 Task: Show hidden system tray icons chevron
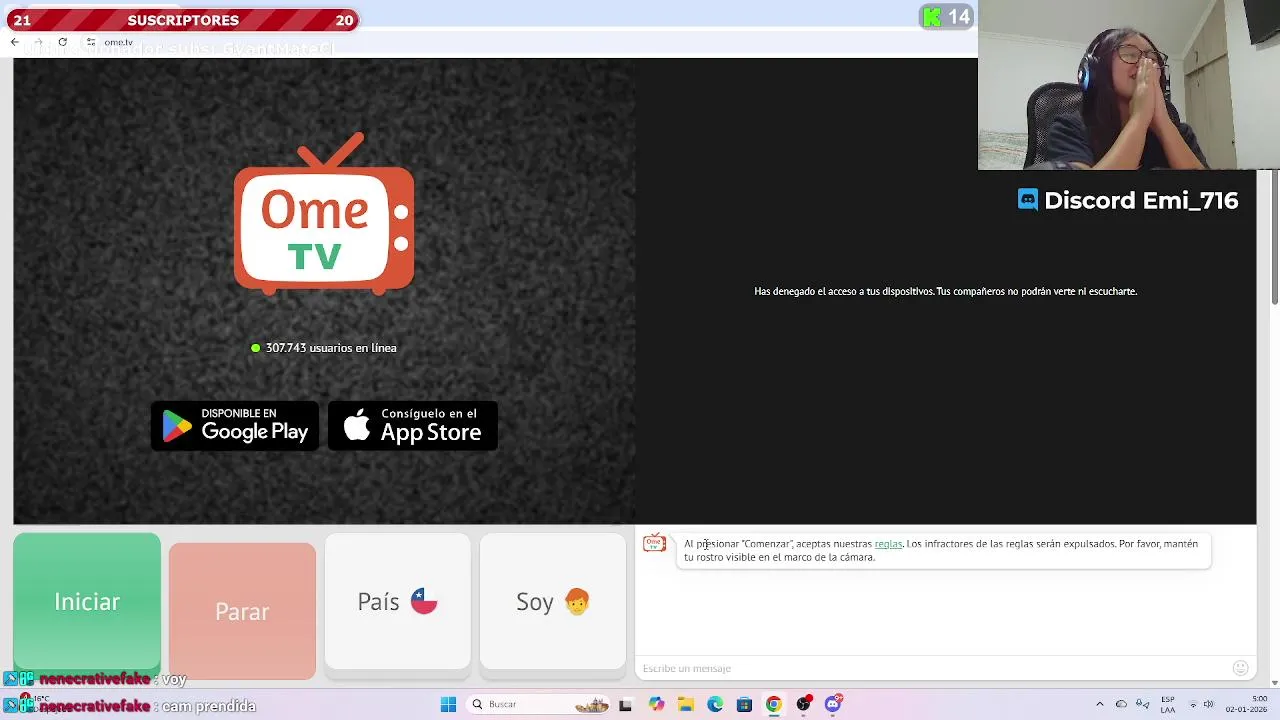[1099, 704]
